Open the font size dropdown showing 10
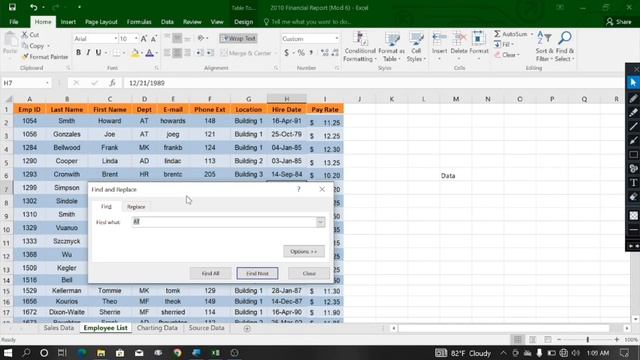This screenshot has width=640, height=360. (136, 39)
